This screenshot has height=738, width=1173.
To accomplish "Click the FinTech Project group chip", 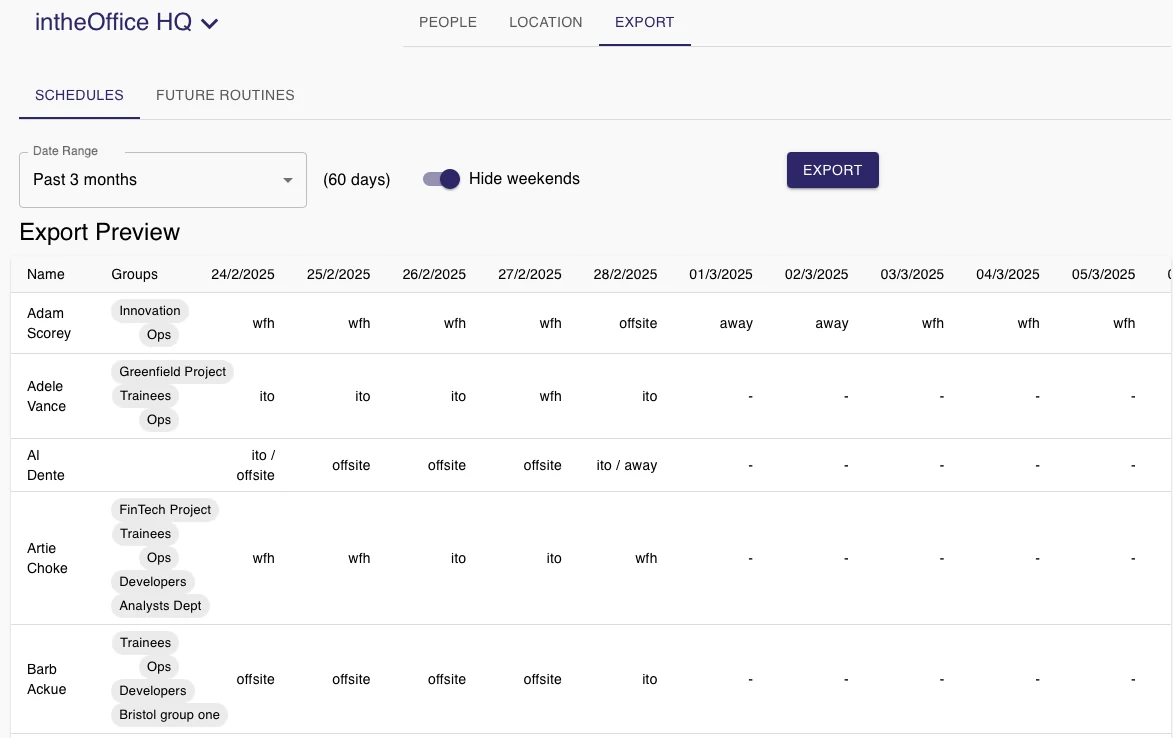I will coord(165,510).
